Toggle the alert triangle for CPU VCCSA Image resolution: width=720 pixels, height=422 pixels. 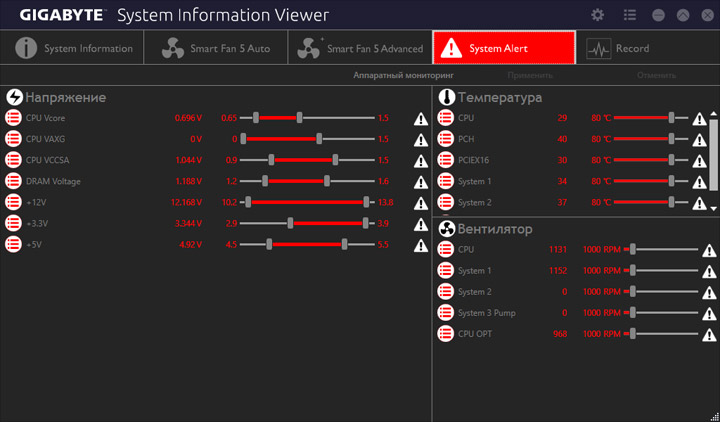[x=421, y=161]
